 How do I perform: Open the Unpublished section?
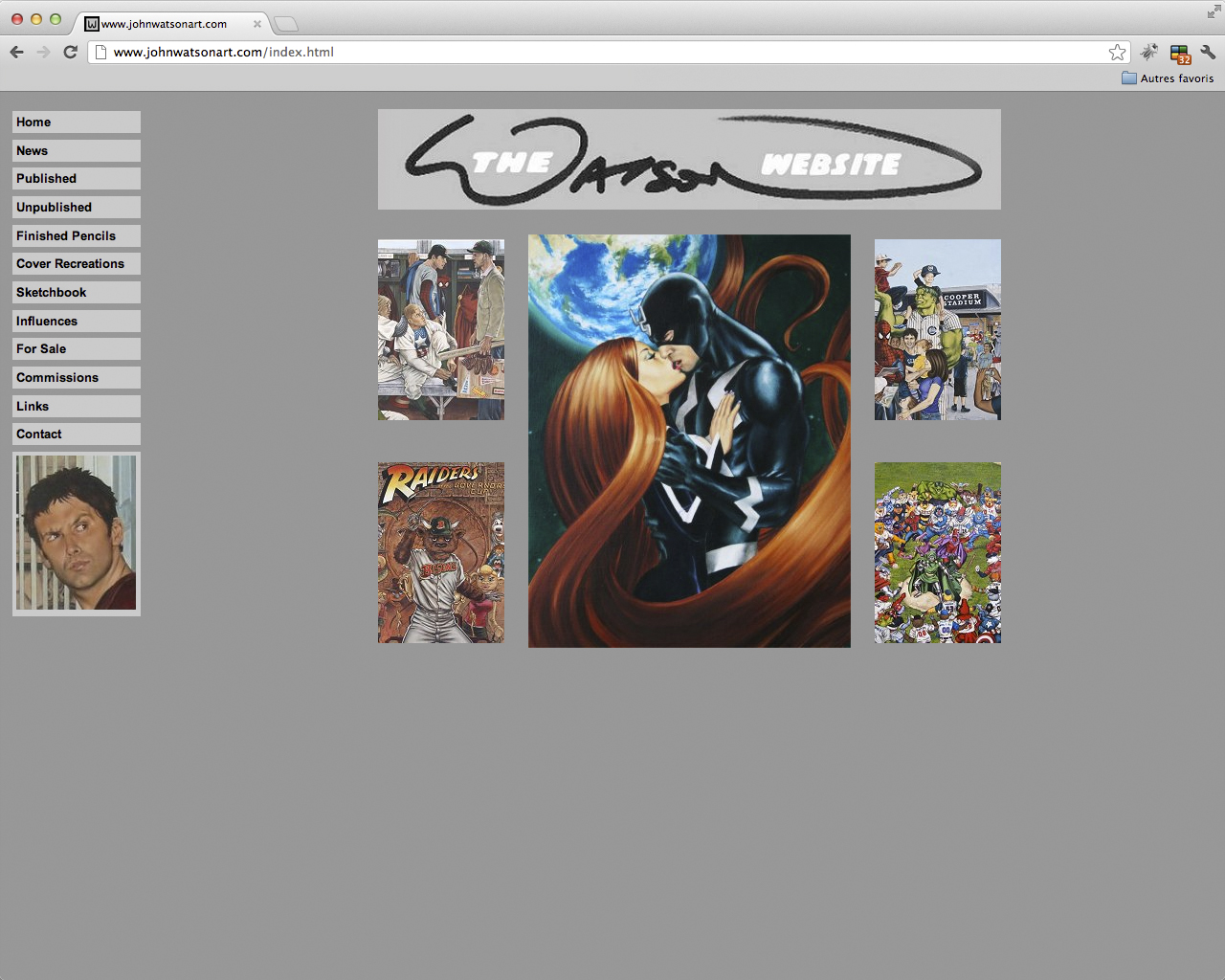(x=77, y=208)
